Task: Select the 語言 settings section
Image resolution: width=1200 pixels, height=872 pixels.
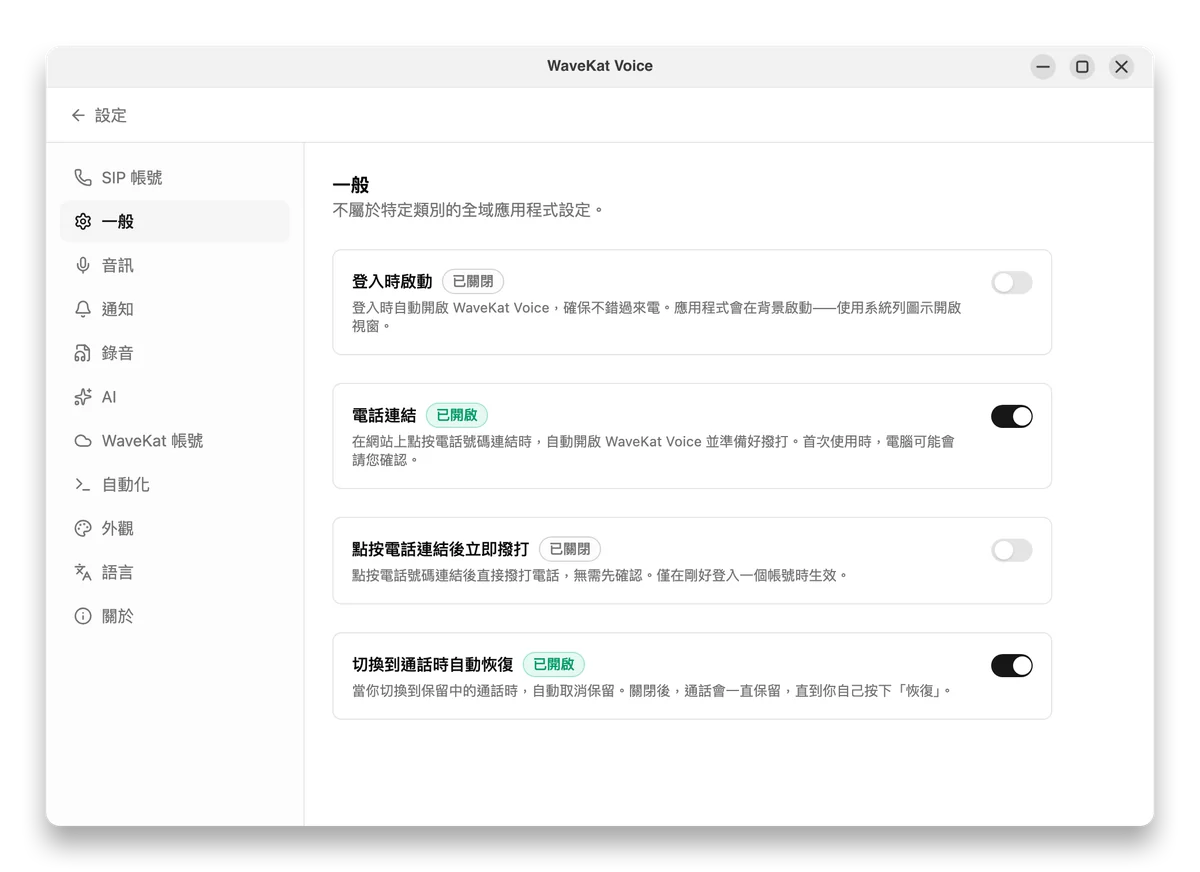Action: (175, 573)
